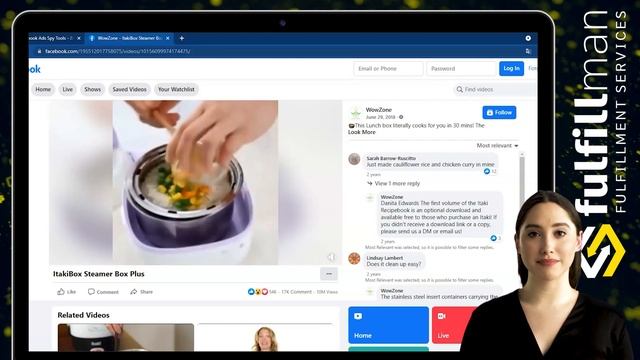The width and height of the screenshot is (640, 360).
Task: Click the browser menu icon at top right
Action: click(528, 38)
